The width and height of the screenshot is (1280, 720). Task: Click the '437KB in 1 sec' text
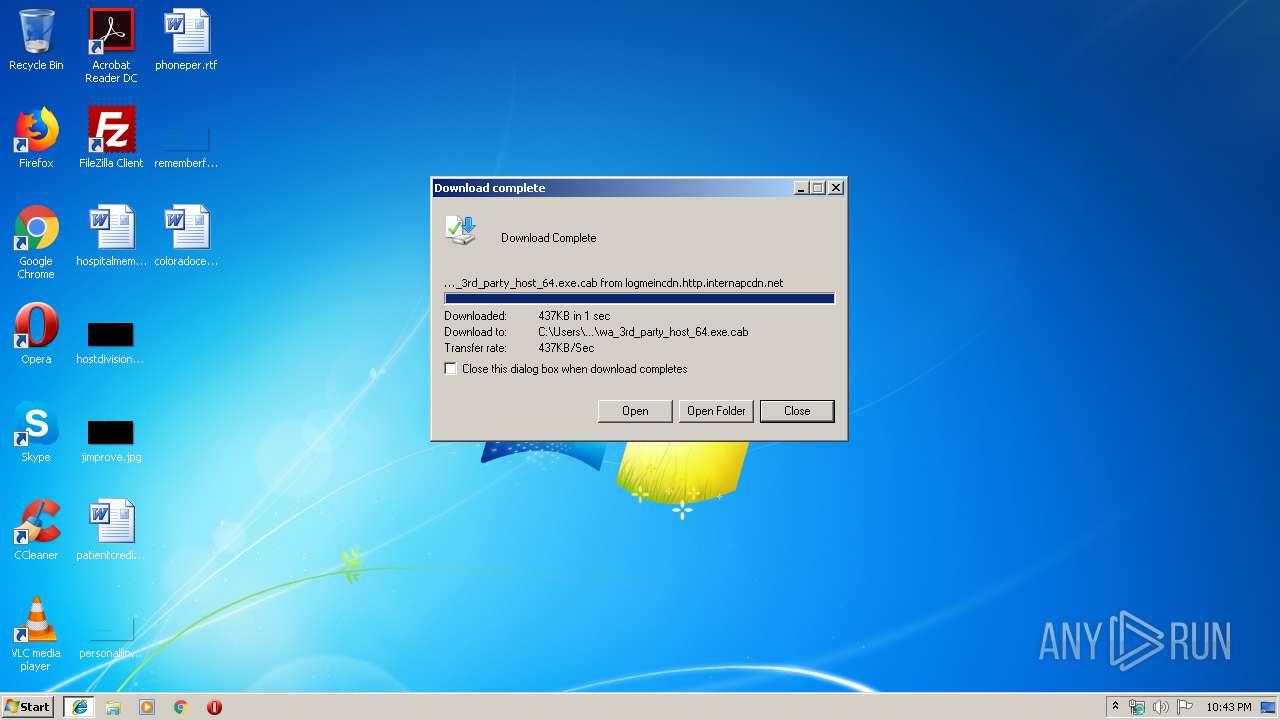[574, 316]
